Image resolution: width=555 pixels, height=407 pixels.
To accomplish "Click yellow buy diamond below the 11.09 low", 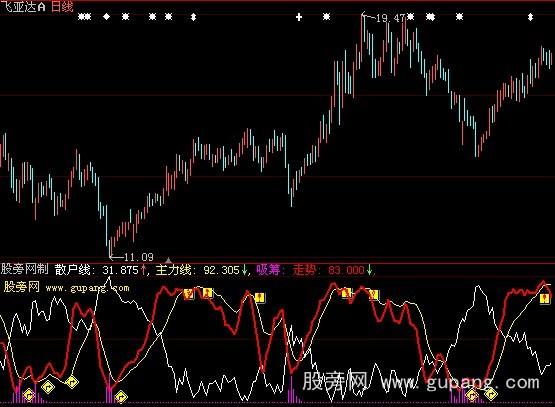I will [121, 397].
